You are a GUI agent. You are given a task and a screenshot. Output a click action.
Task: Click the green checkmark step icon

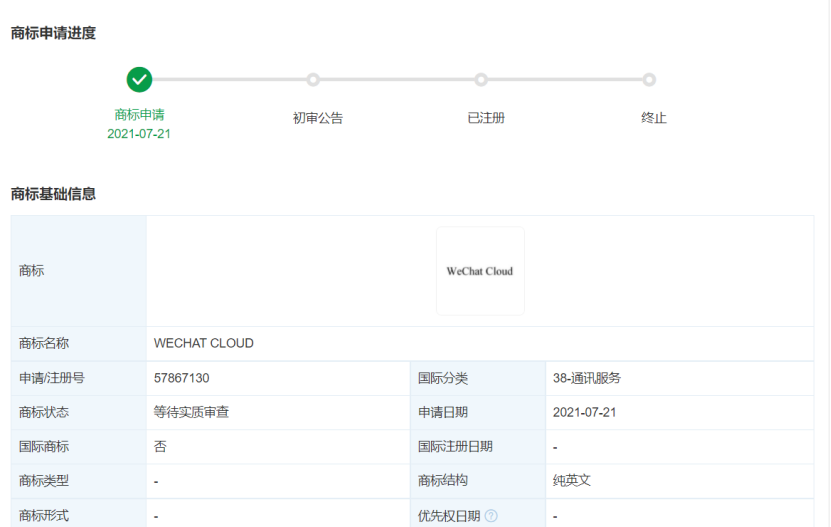(x=139, y=80)
